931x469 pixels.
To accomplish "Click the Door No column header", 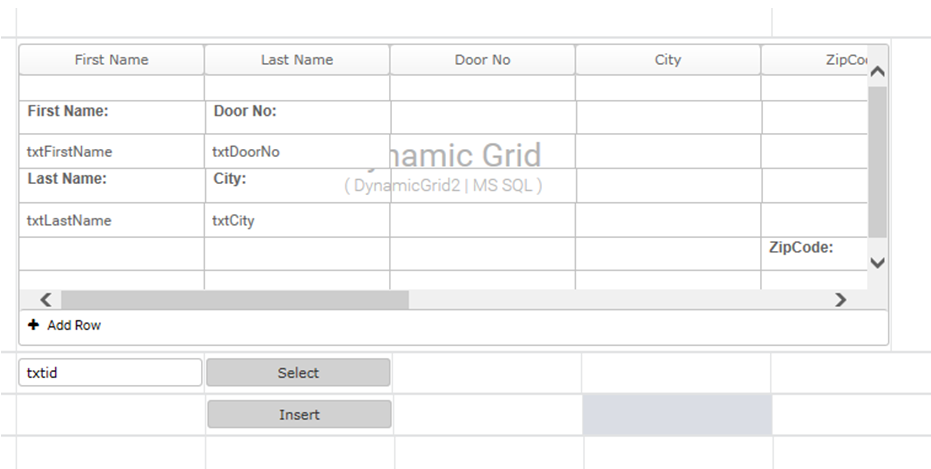I will (482, 60).
